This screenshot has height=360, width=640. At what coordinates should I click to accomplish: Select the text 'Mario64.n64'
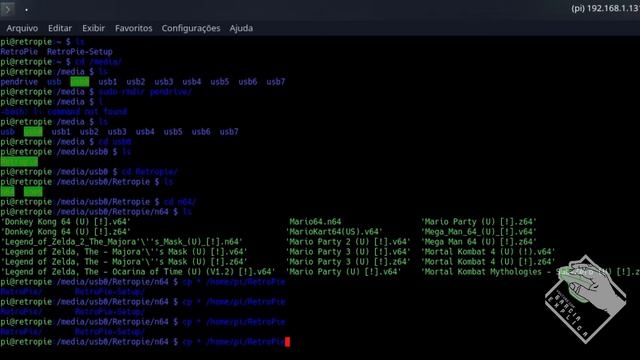(x=315, y=222)
